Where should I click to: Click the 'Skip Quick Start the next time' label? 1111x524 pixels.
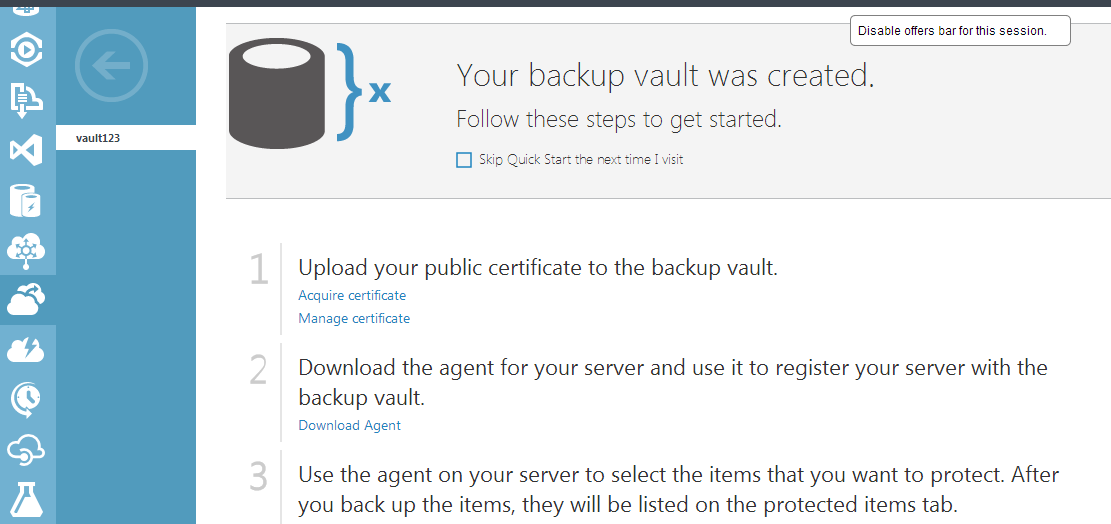(x=581, y=160)
